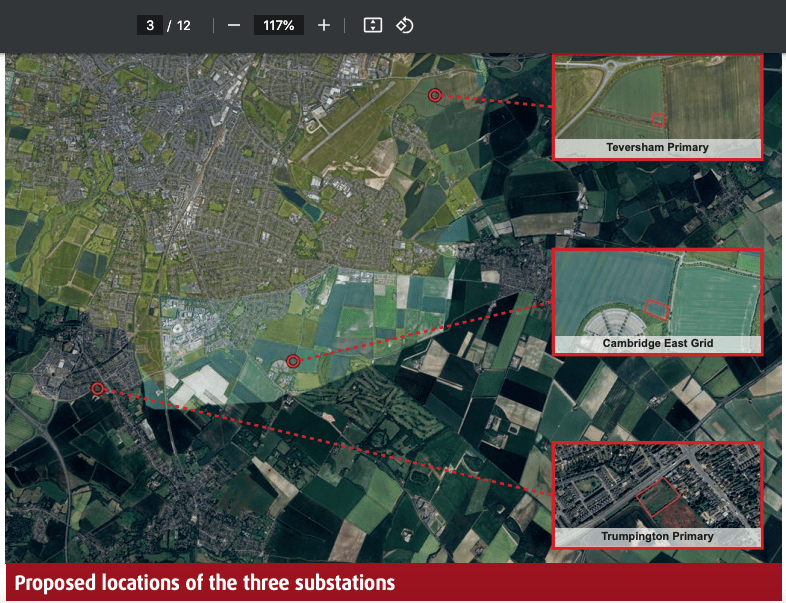
Task: Click the zoom out minus button
Action: click(x=234, y=25)
